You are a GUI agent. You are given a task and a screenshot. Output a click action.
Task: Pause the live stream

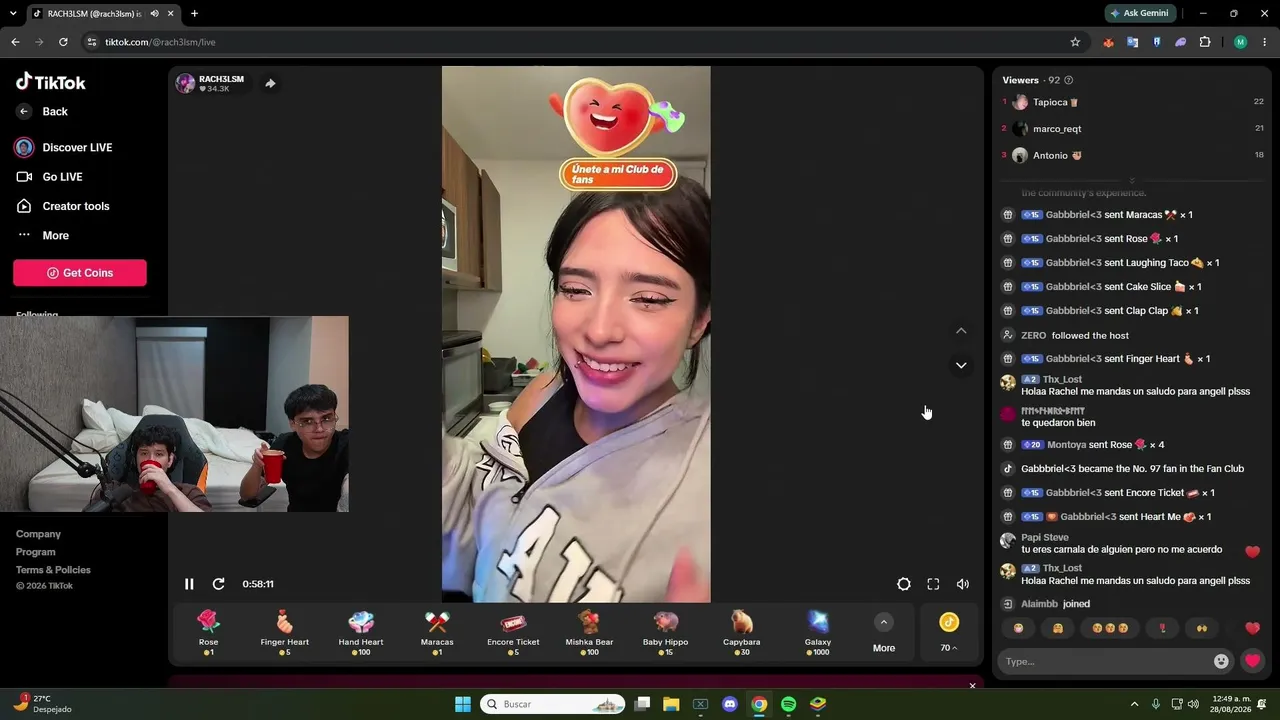click(189, 584)
